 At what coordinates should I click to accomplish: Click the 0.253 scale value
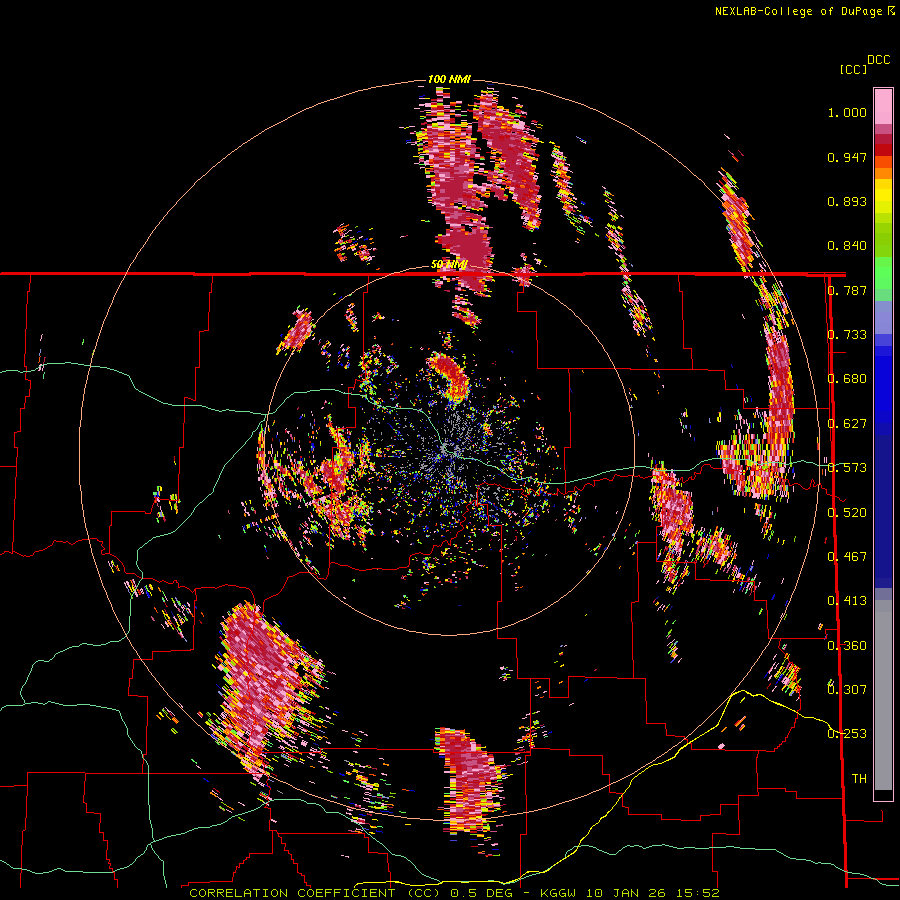tap(847, 734)
